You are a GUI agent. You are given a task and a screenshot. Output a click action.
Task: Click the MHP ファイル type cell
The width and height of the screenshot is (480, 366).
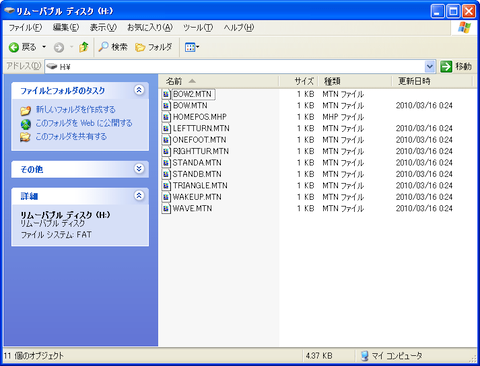coord(343,117)
